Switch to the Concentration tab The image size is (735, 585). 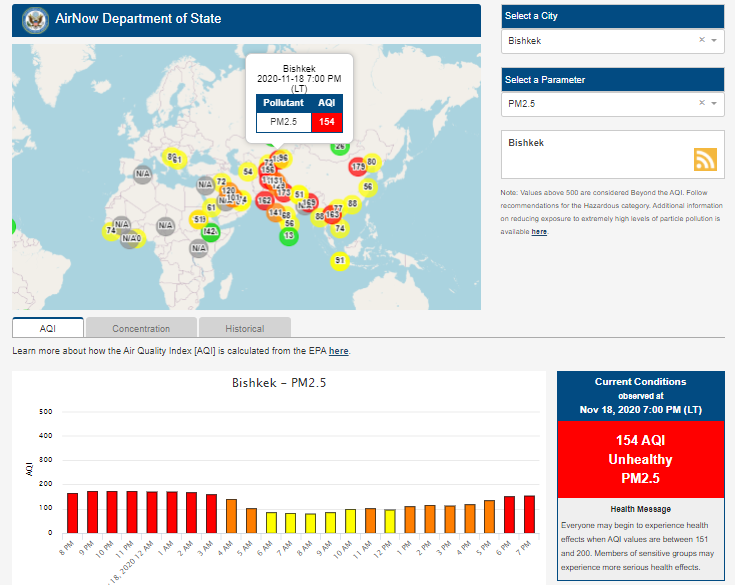tap(141, 328)
